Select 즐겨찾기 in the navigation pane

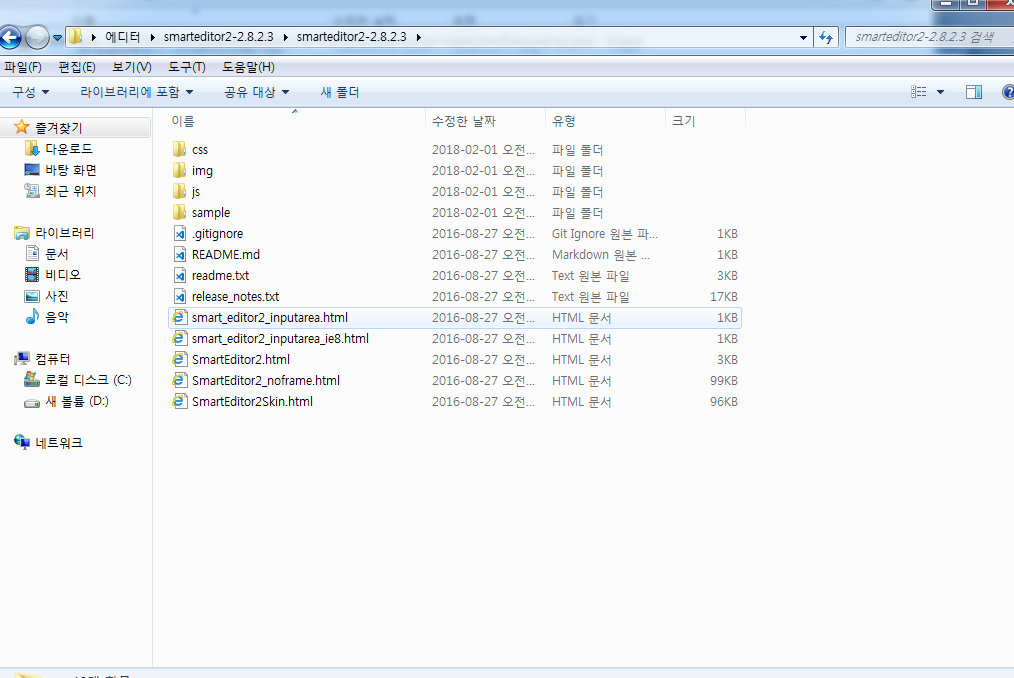tap(58, 127)
